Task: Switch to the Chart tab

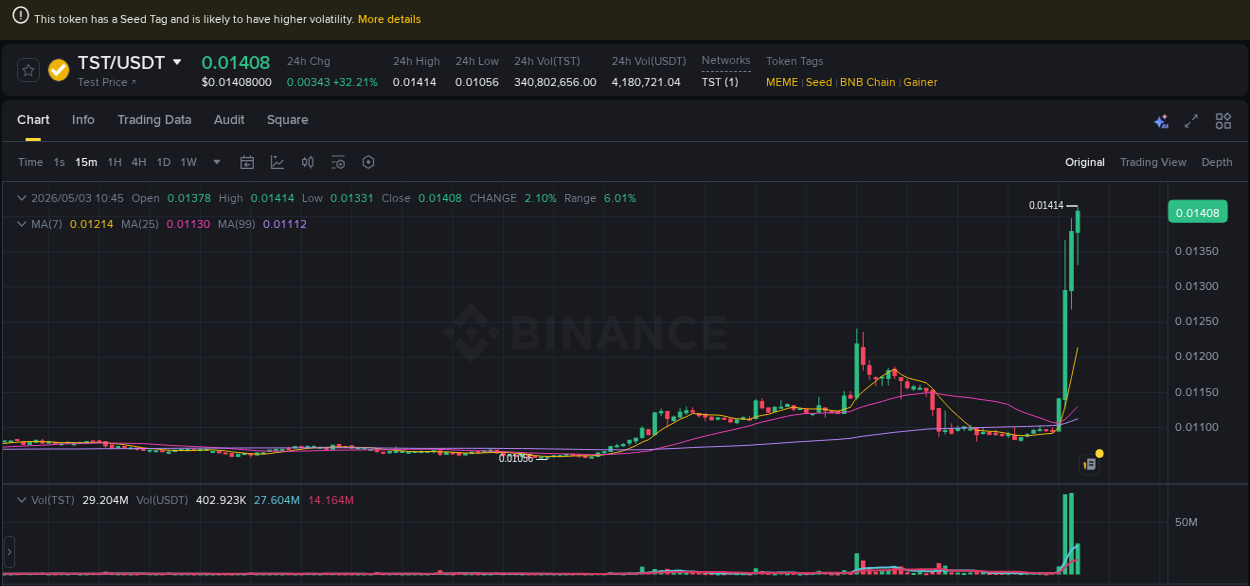Action: [x=33, y=120]
